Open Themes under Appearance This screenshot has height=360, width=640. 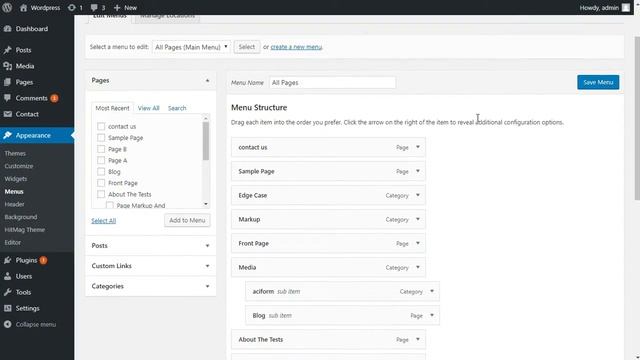pos(15,153)
